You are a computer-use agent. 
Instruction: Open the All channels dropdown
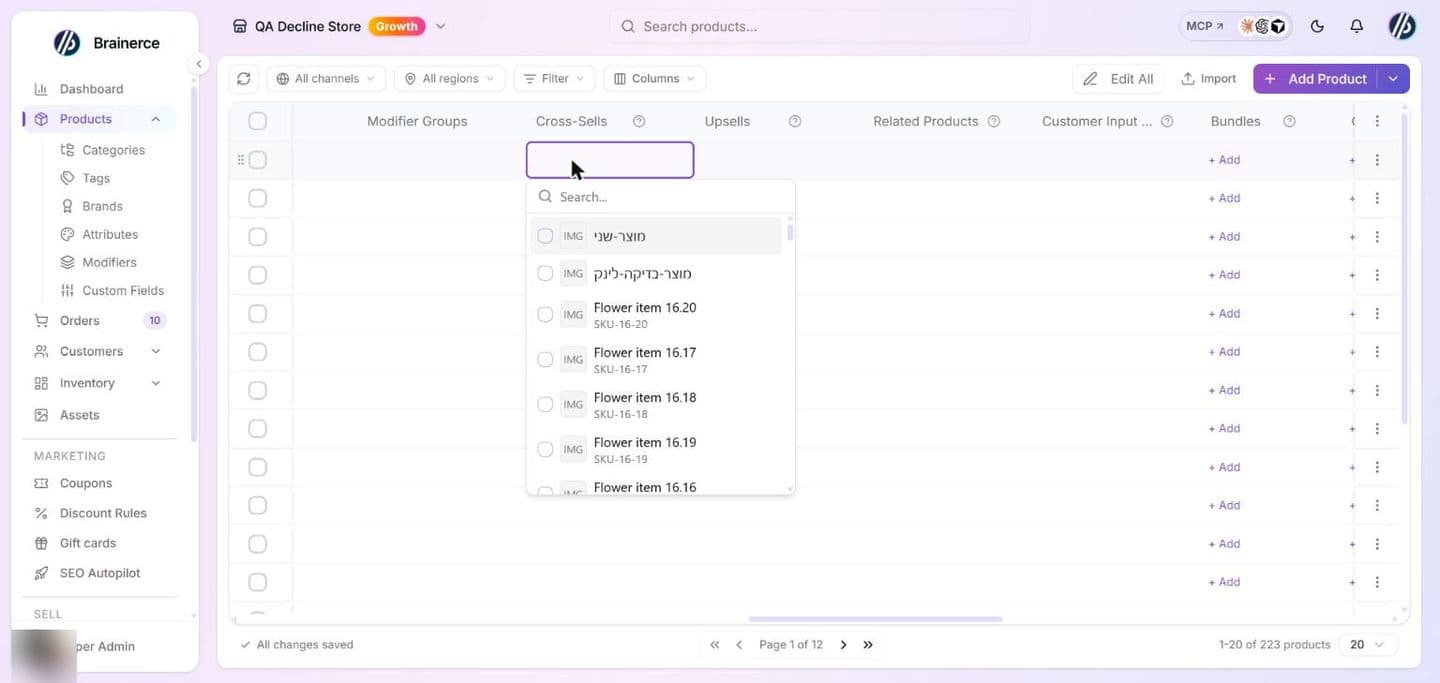[x=326, y=78]
